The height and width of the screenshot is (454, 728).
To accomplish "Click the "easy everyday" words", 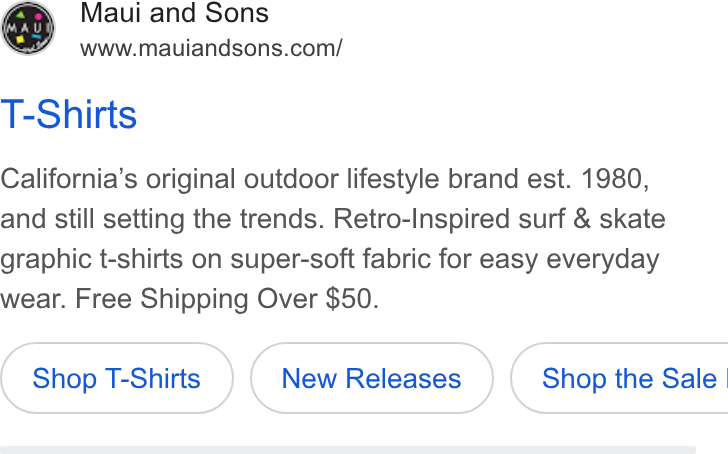I will (569, 259).
